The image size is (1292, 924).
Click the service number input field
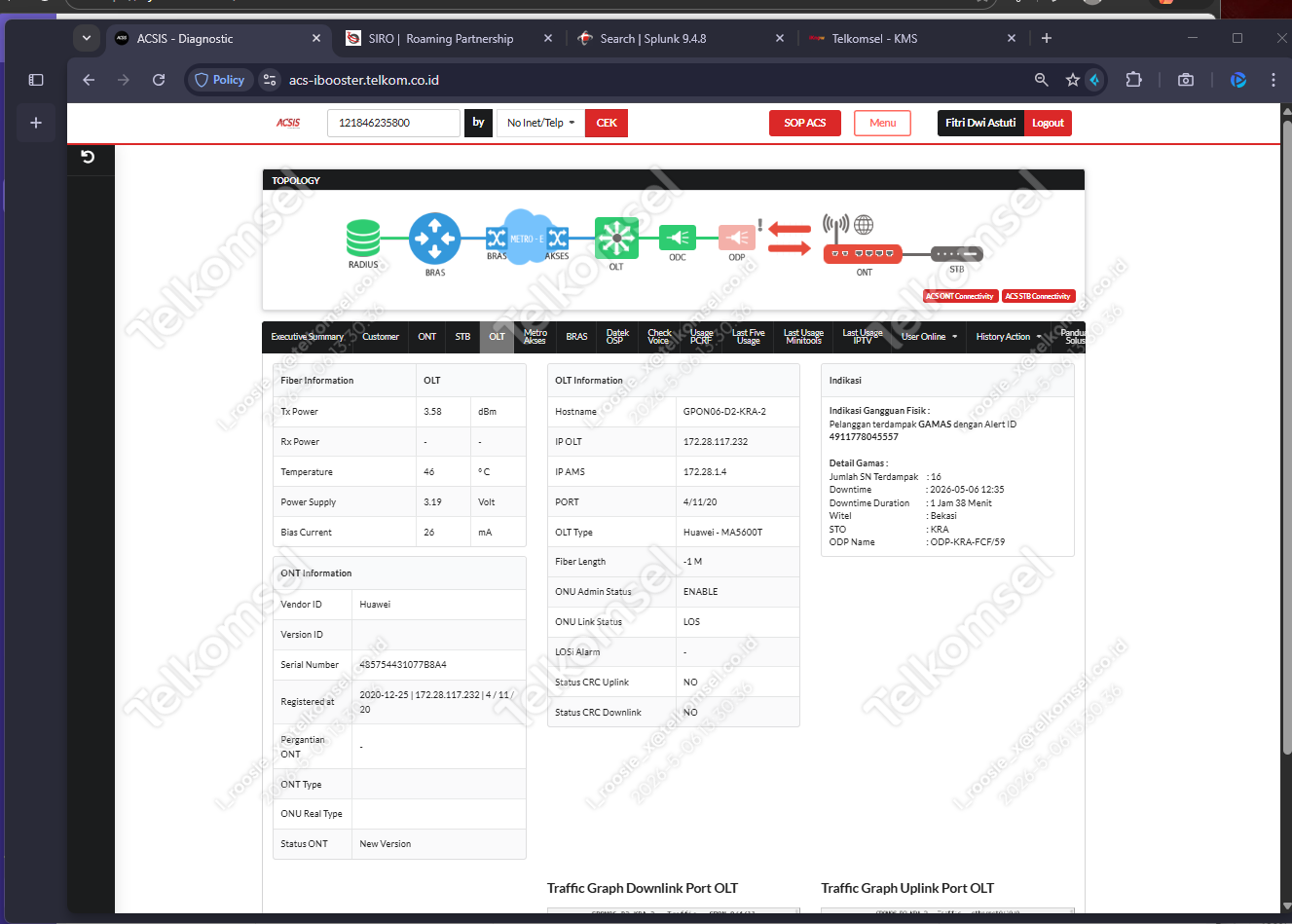tap(393, 123)
